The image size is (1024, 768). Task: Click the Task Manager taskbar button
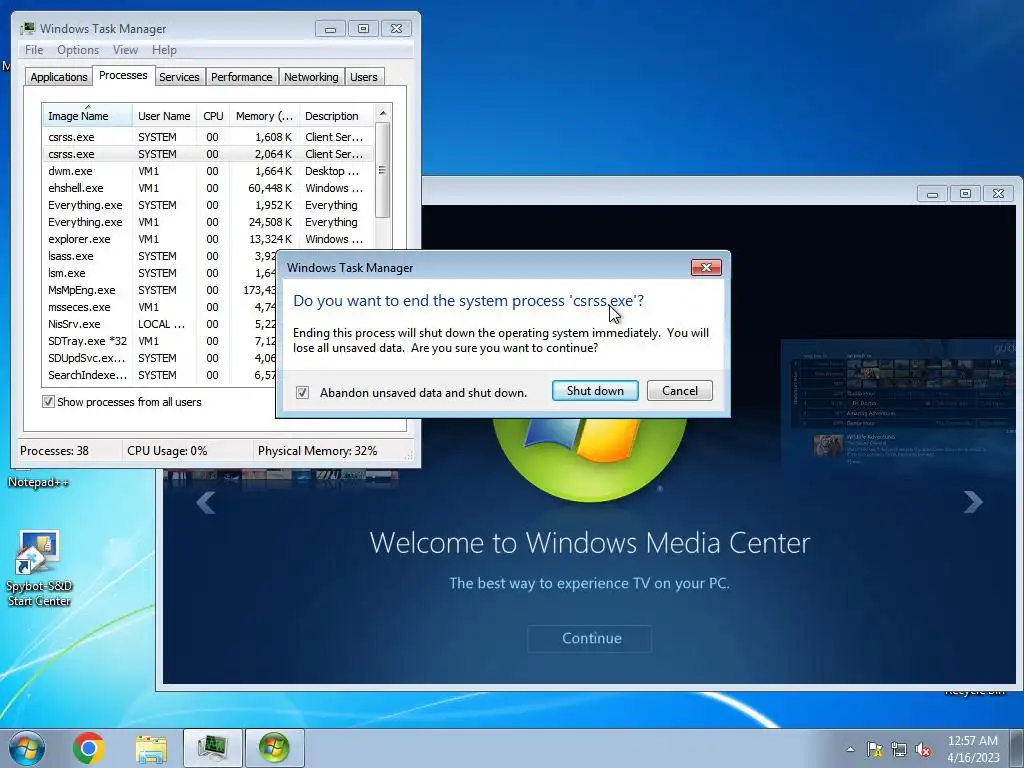point(212,748)
